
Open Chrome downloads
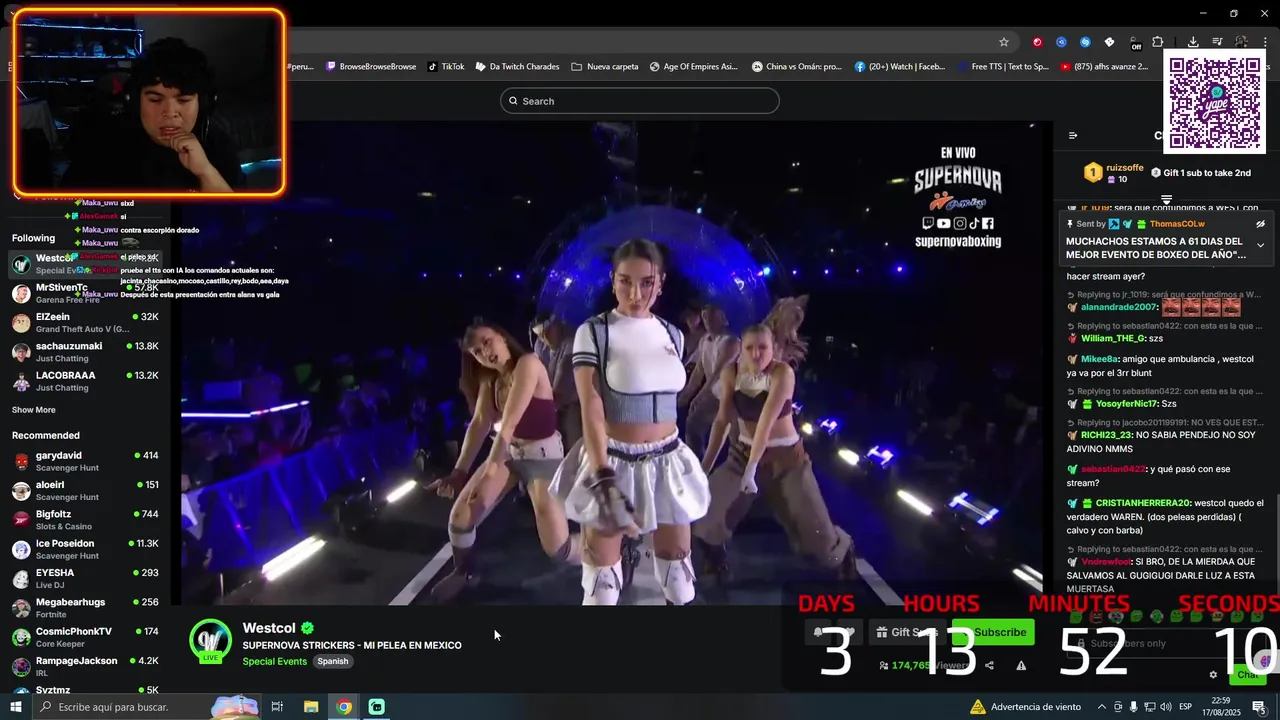(x=1193, y=42)
